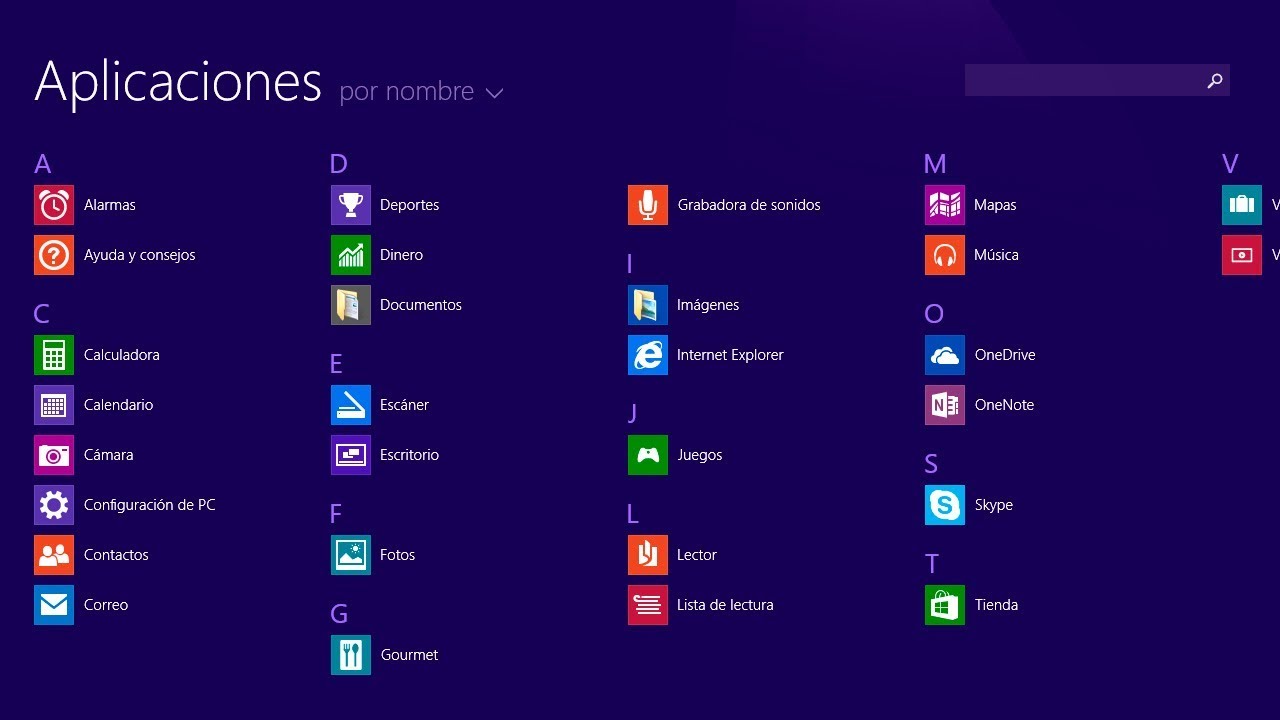
Task: Select the T letter group header
Action: coord(932,564)
